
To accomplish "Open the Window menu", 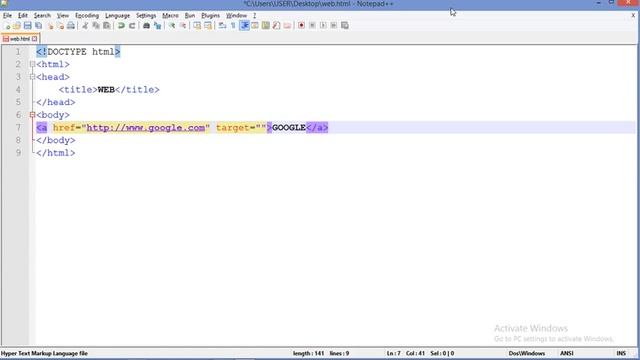I will [236, 16].
